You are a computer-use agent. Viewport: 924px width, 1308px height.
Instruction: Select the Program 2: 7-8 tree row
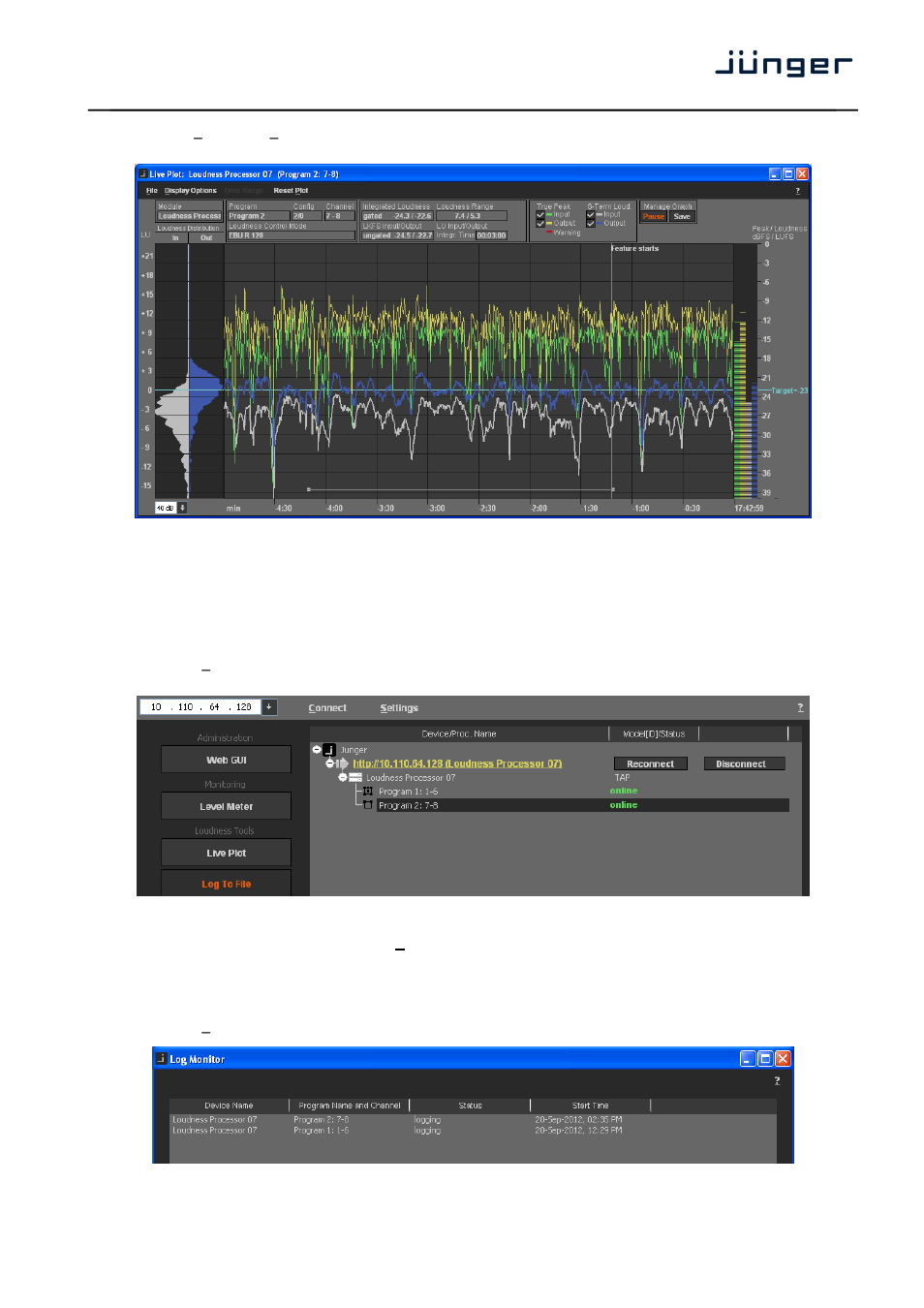pyautogui.click(x=581, y=805)
